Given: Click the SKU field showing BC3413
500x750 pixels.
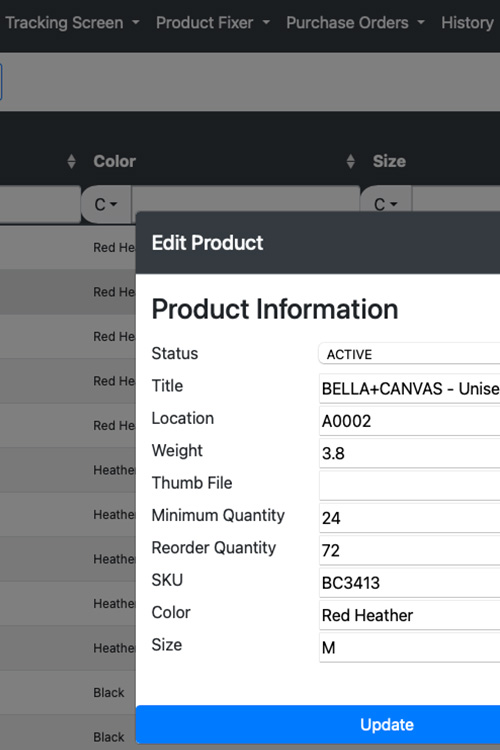Looking at the screenshot, I should (x=410, y=583).
